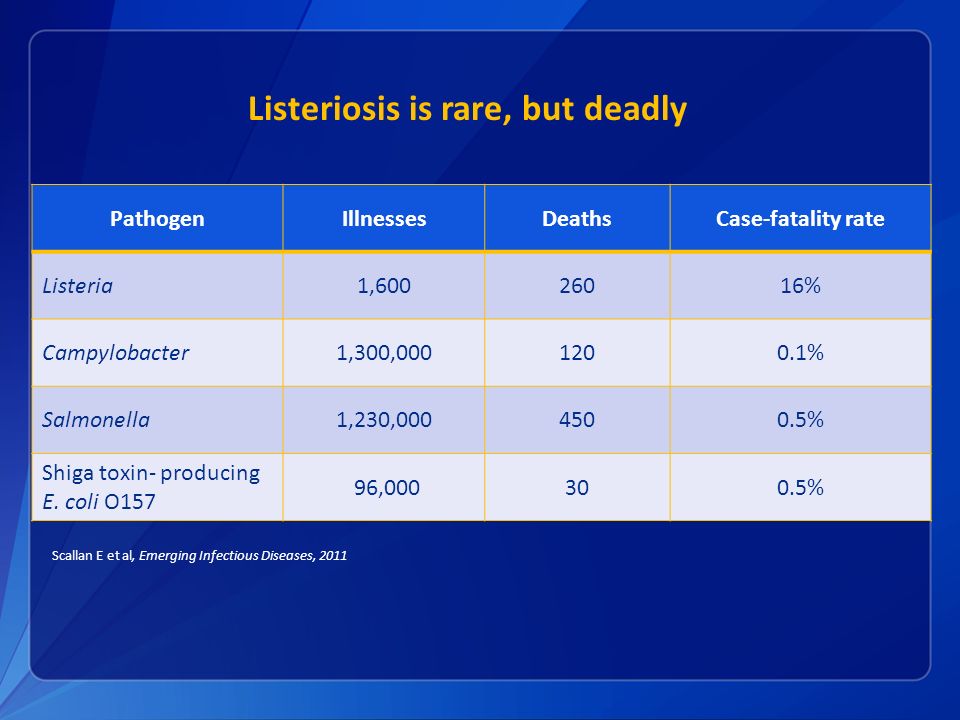Click the E. coli deaths value "30"
This screenshot has height=720, width=960.
coord(577,488)
